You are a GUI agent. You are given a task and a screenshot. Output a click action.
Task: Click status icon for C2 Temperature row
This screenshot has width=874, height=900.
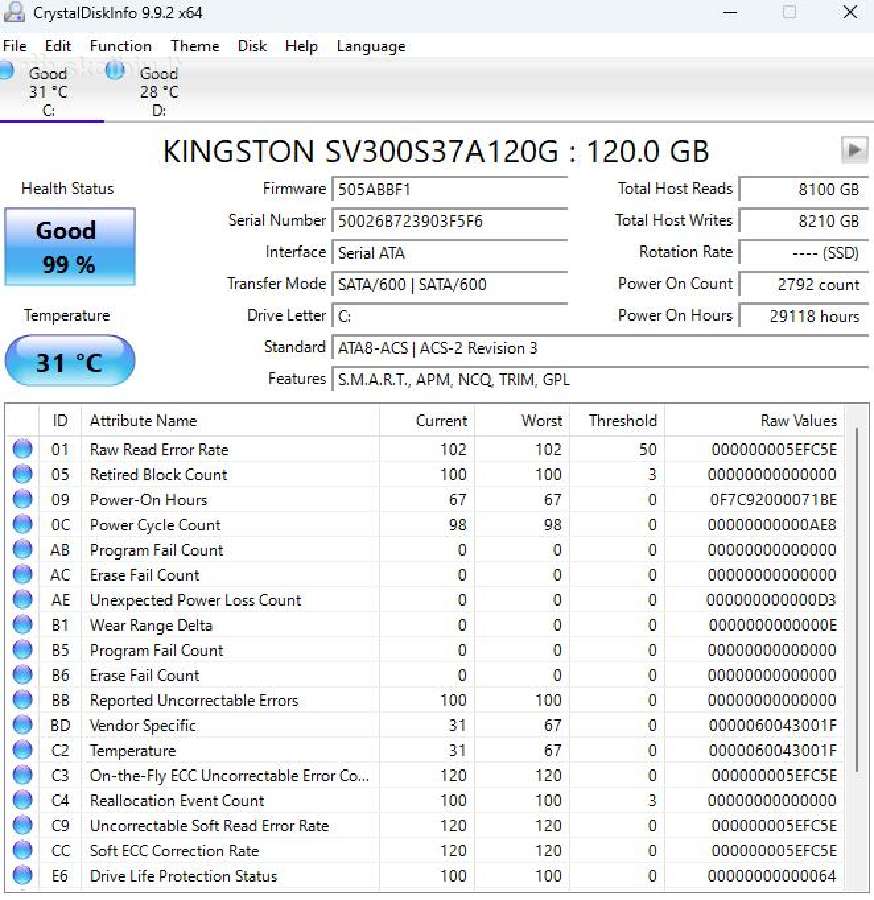22,750
